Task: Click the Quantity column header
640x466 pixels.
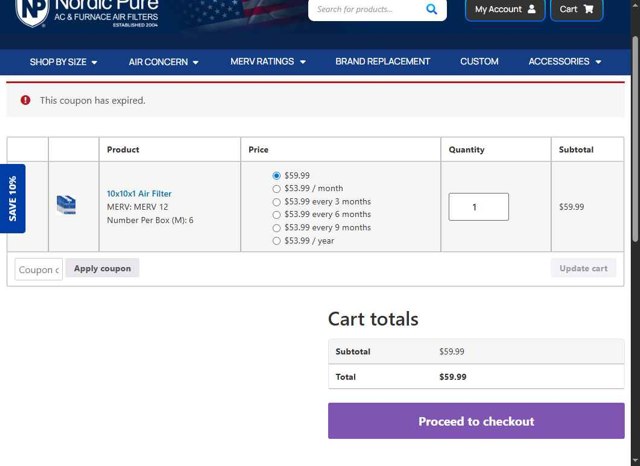Action: pos(467,149)
